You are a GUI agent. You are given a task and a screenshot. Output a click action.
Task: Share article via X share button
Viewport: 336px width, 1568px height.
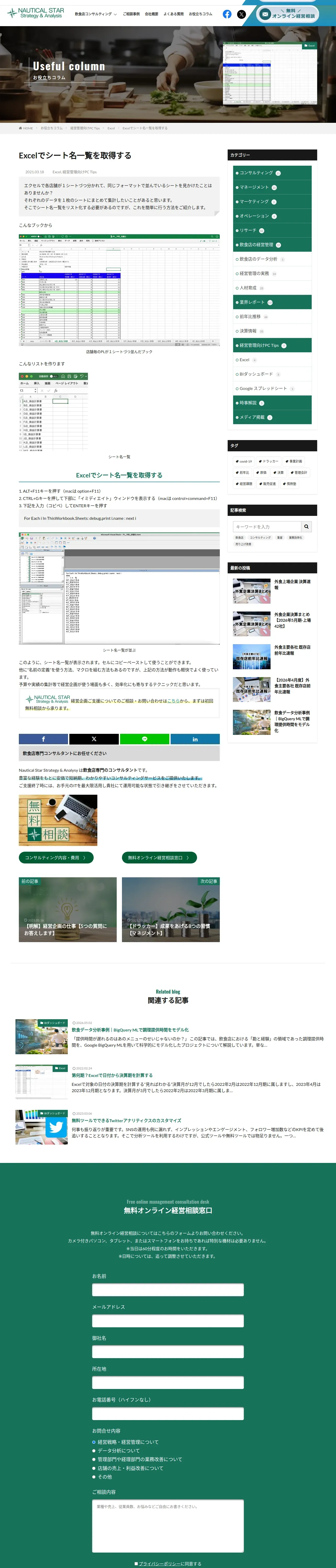click(94, 739)
